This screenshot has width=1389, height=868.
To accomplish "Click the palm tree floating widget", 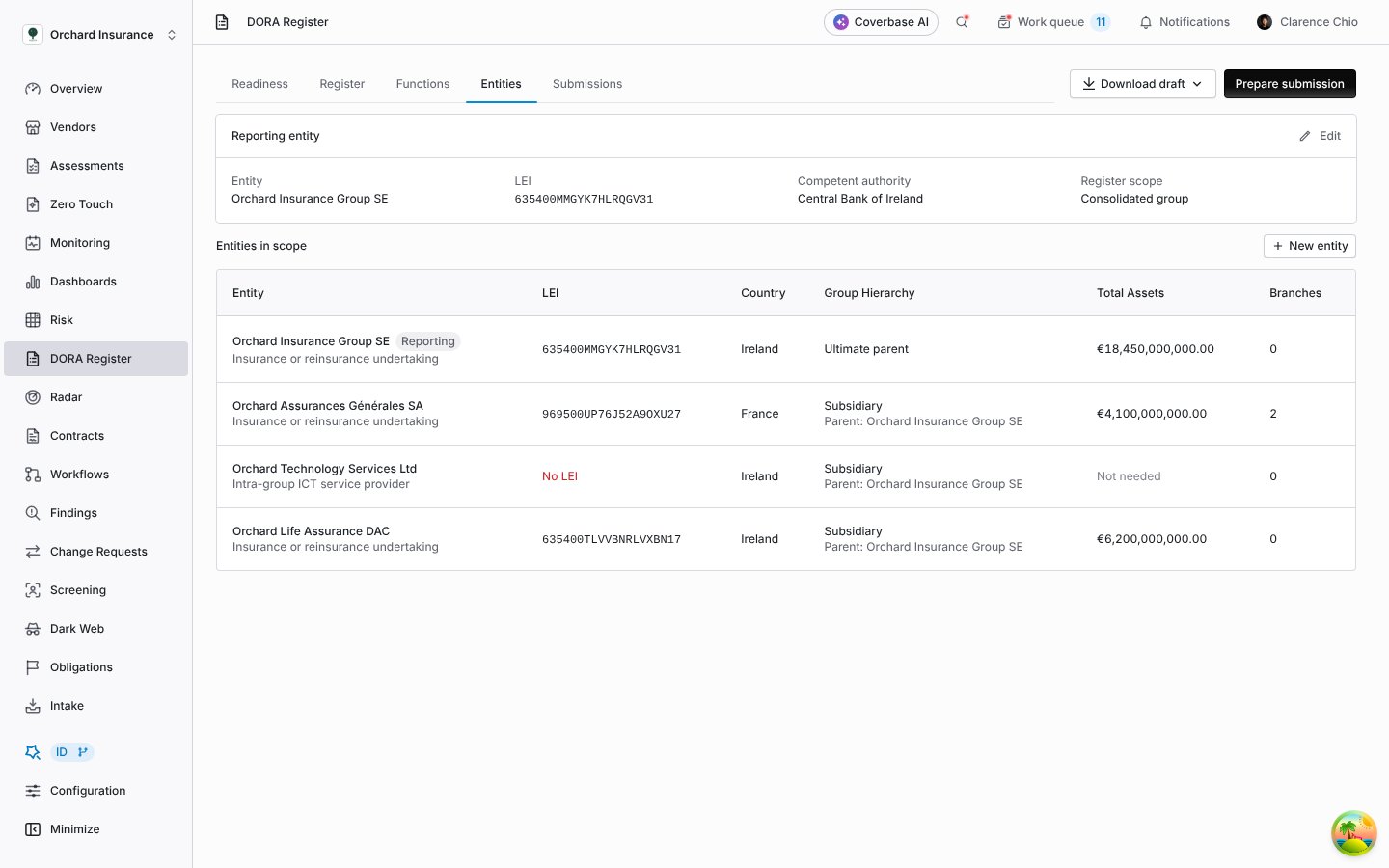I will (x=1354, y=833).
